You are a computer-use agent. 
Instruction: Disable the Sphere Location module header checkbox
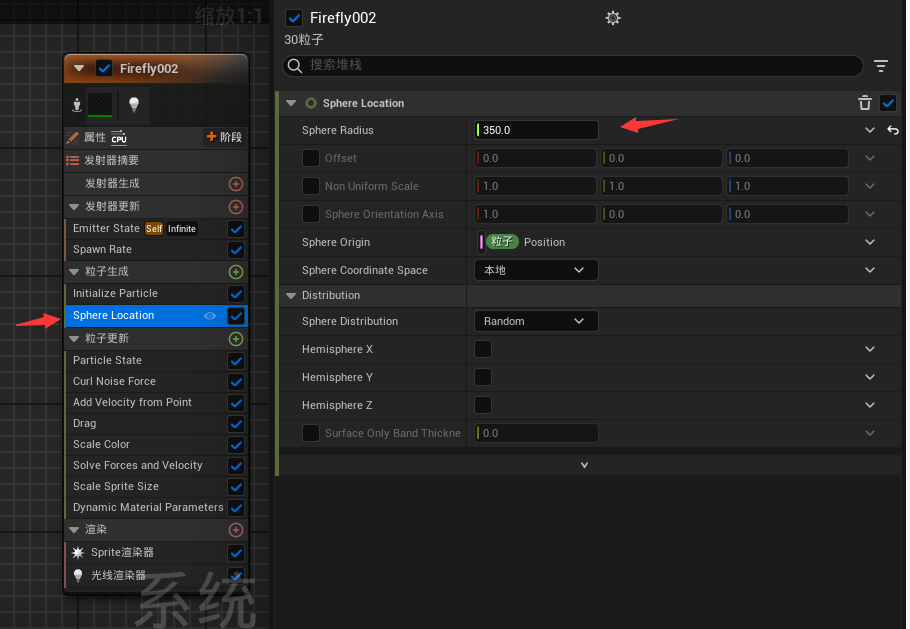[888, 103]
